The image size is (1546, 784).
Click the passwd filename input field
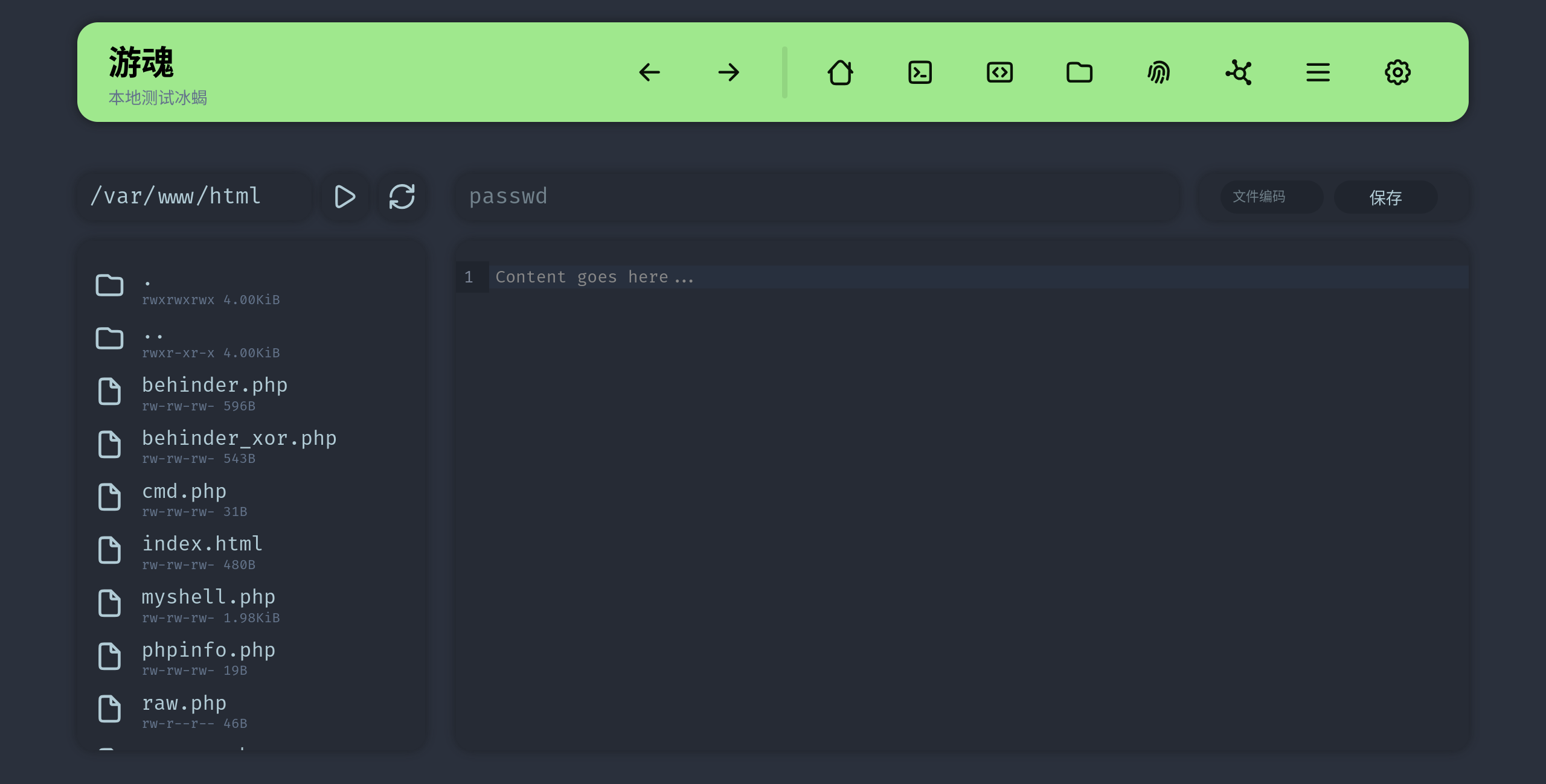tap(815, 197)
